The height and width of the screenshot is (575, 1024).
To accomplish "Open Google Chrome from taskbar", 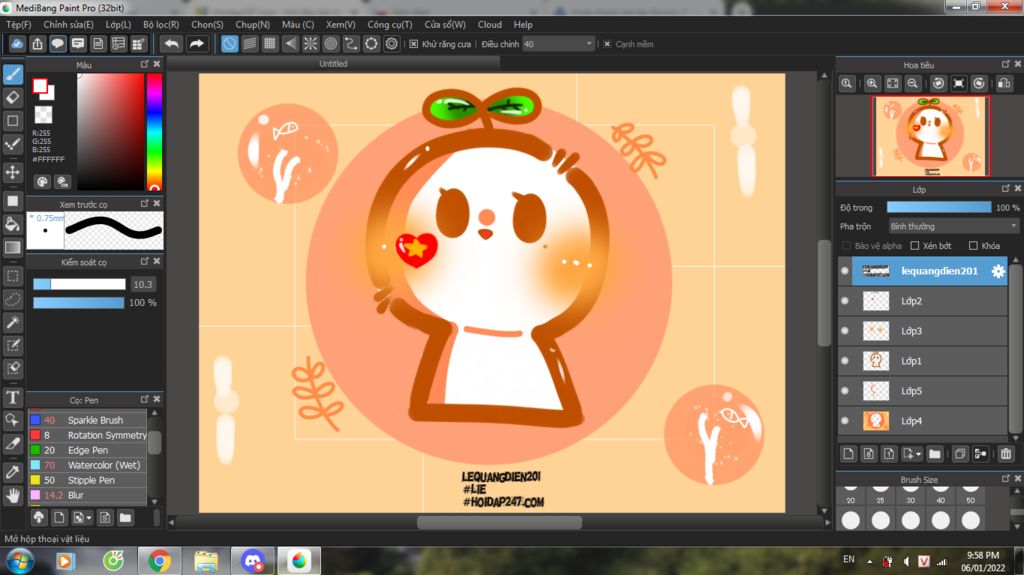I will [x=159, y=561].
